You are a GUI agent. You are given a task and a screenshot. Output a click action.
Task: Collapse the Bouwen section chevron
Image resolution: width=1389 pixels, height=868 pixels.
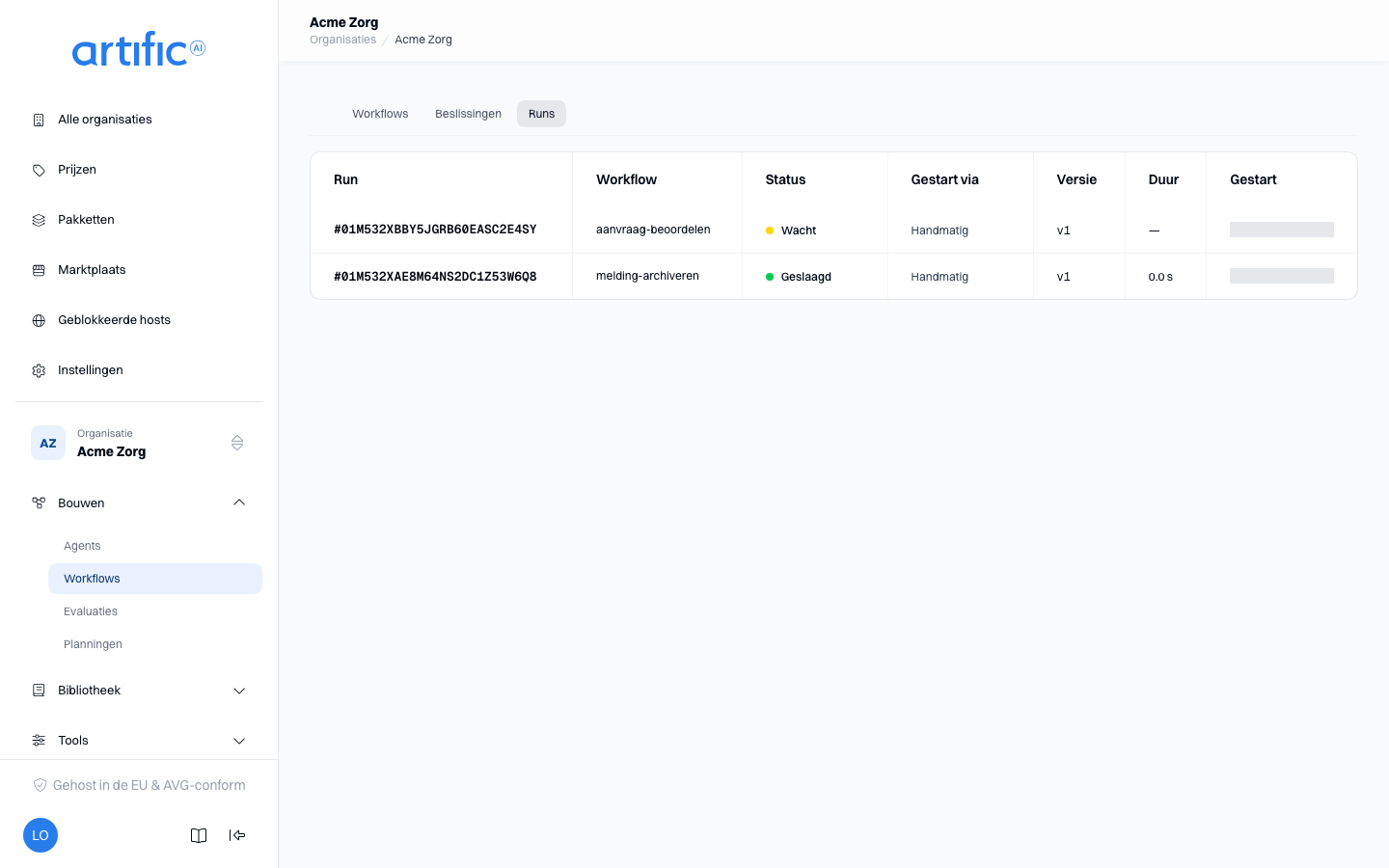[239, 502]
